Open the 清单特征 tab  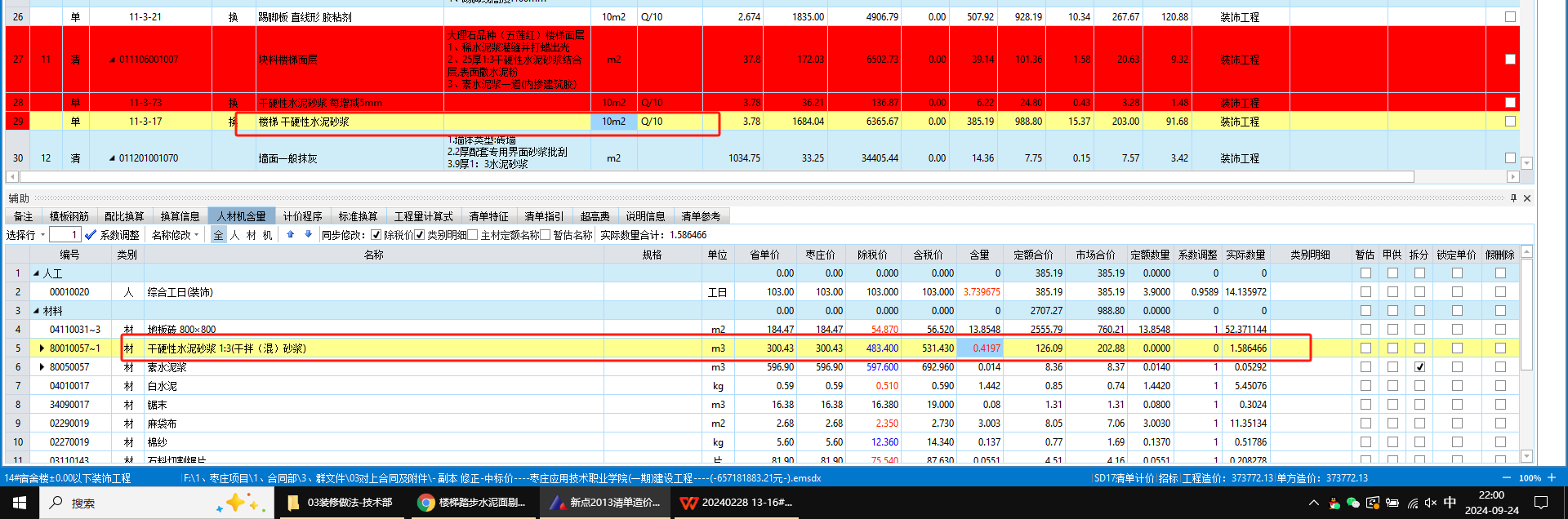(489, 216)
